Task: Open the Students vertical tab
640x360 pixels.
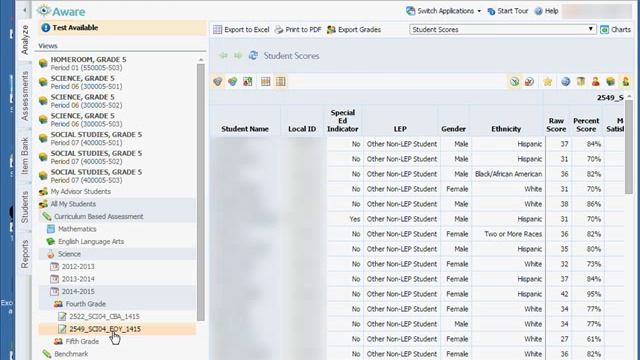Action: point(25,207)
